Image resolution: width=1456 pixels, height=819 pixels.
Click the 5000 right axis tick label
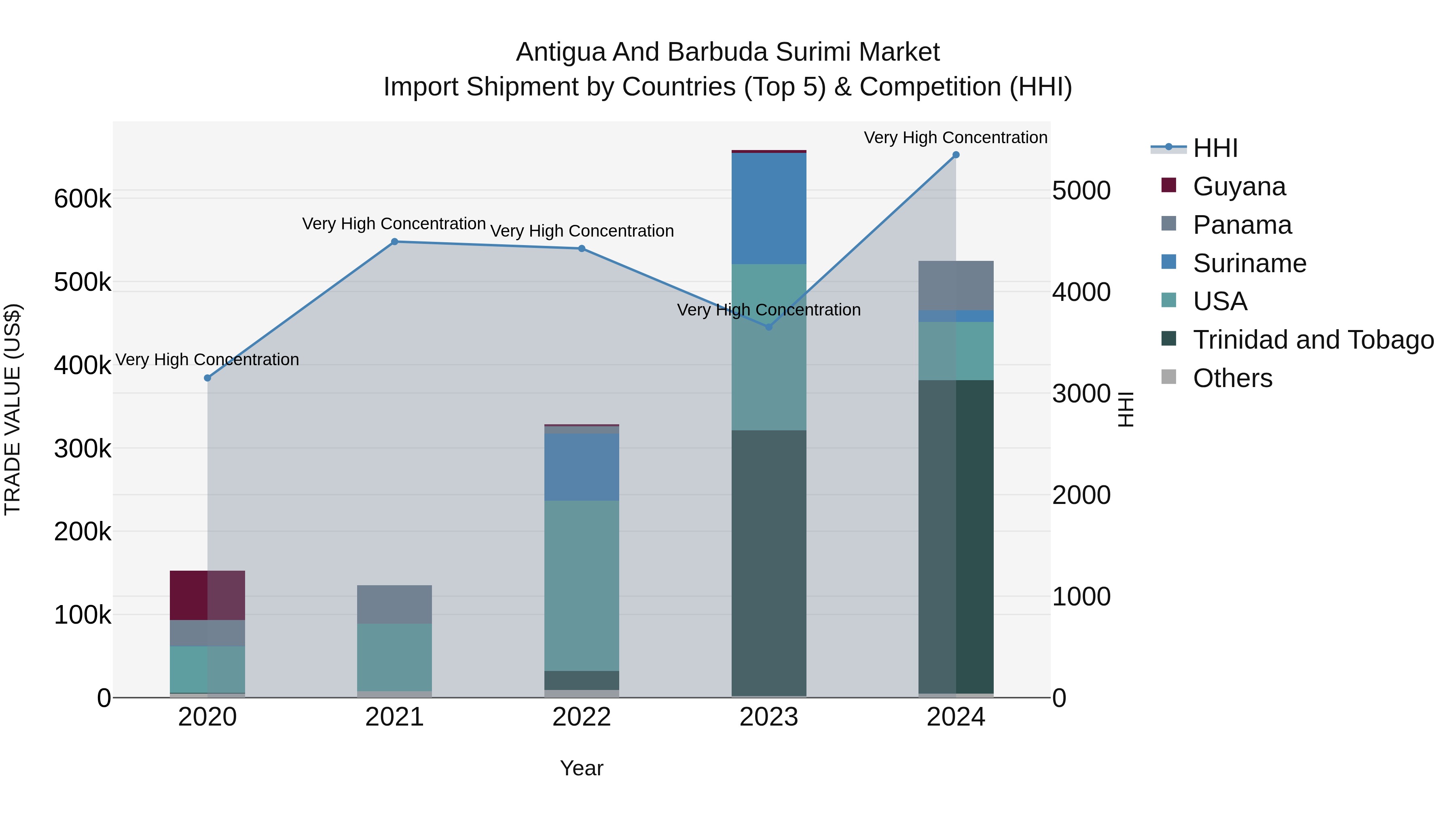coord(1081,190)
